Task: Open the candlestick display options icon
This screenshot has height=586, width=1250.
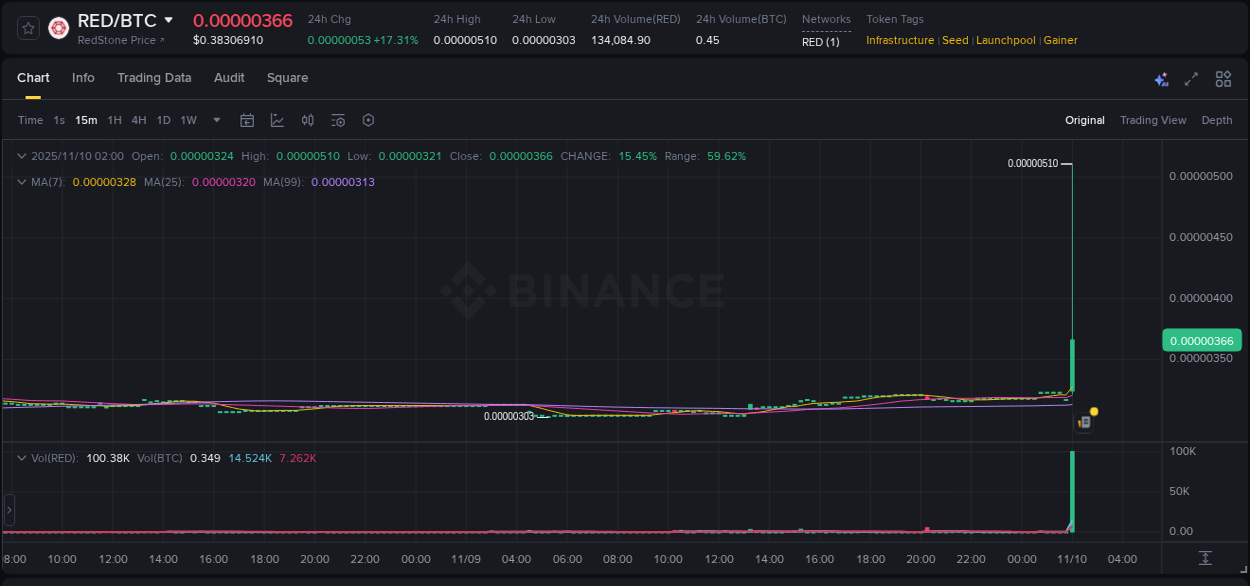Action: coord(307,120)
